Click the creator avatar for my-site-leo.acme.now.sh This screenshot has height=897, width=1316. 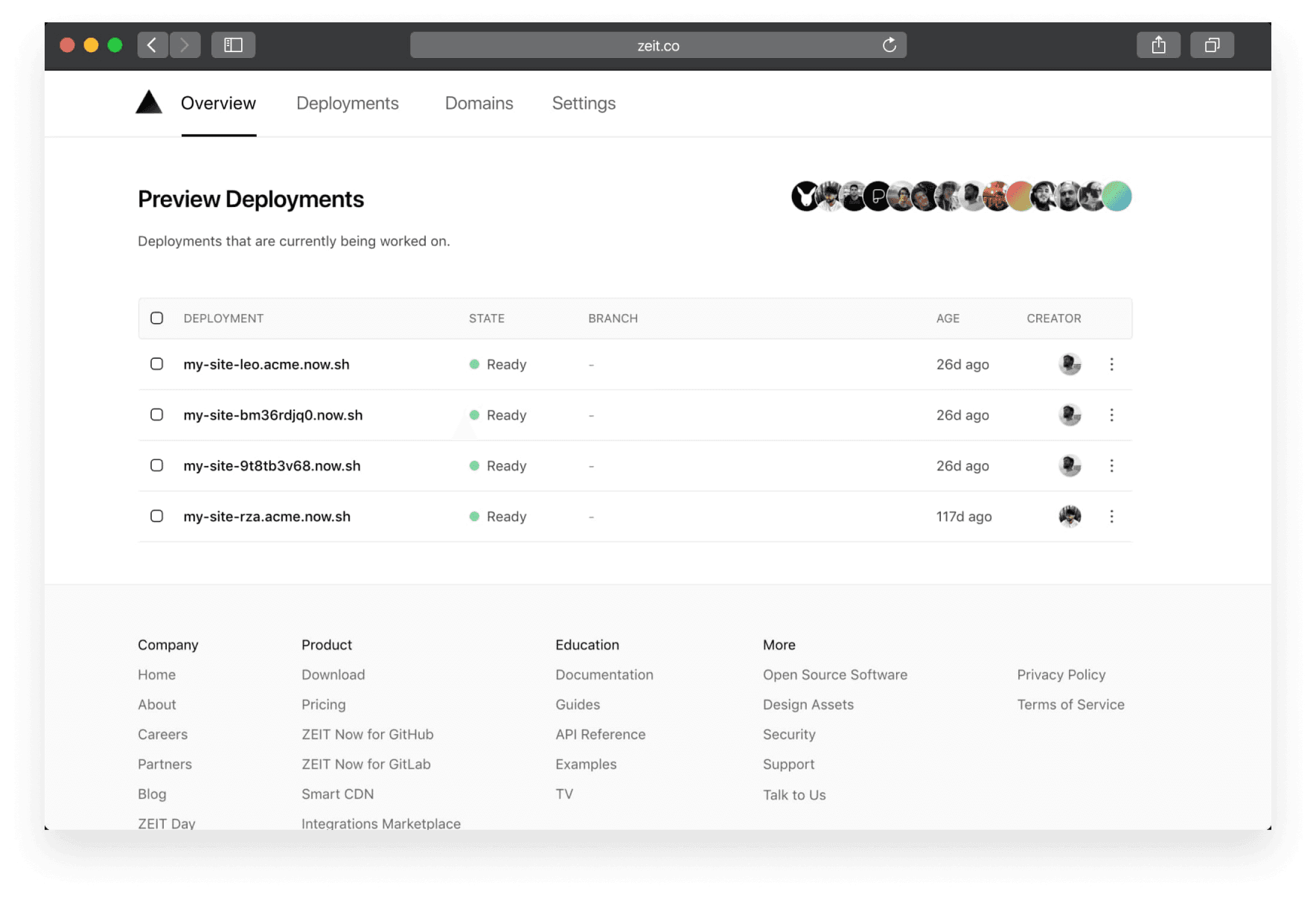click(x=1070, y=364)
